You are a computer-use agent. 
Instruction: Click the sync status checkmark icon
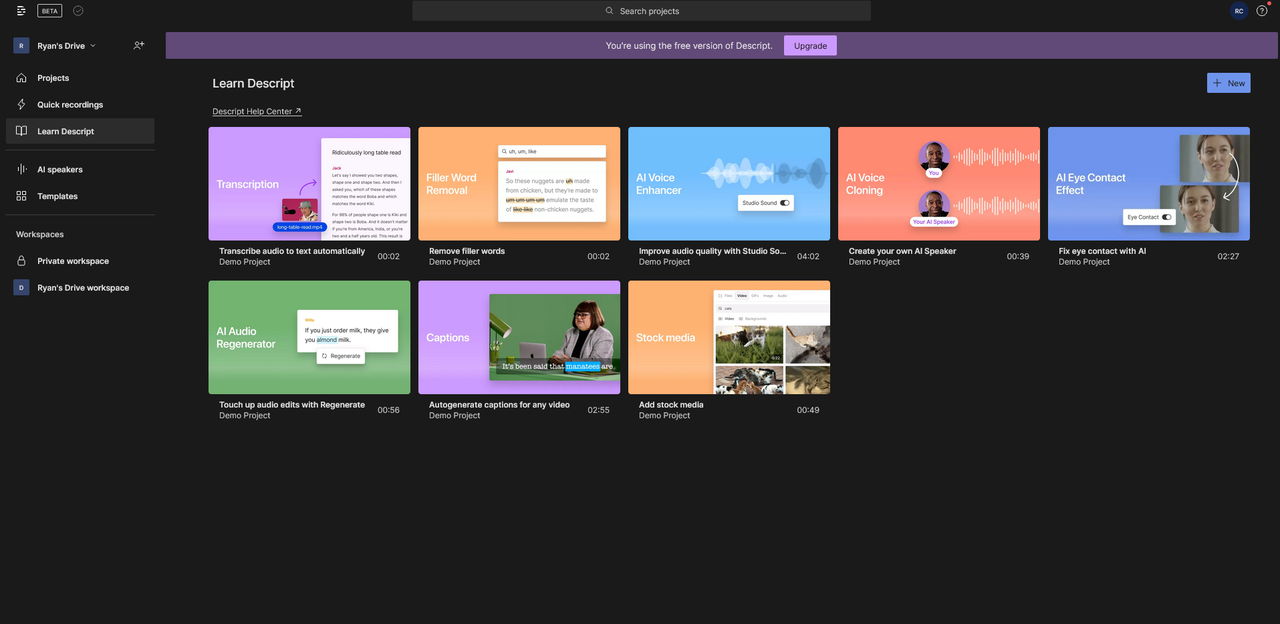coord(78,11)
